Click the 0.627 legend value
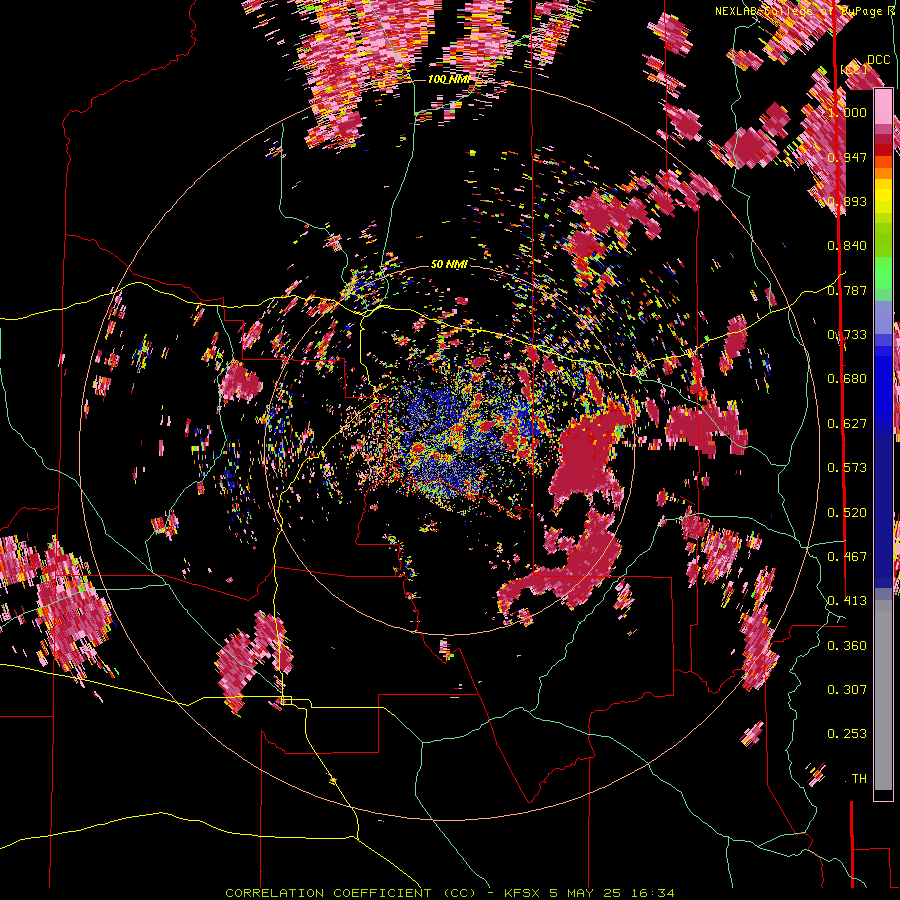 pyautogui.click(x=847, y=424)
